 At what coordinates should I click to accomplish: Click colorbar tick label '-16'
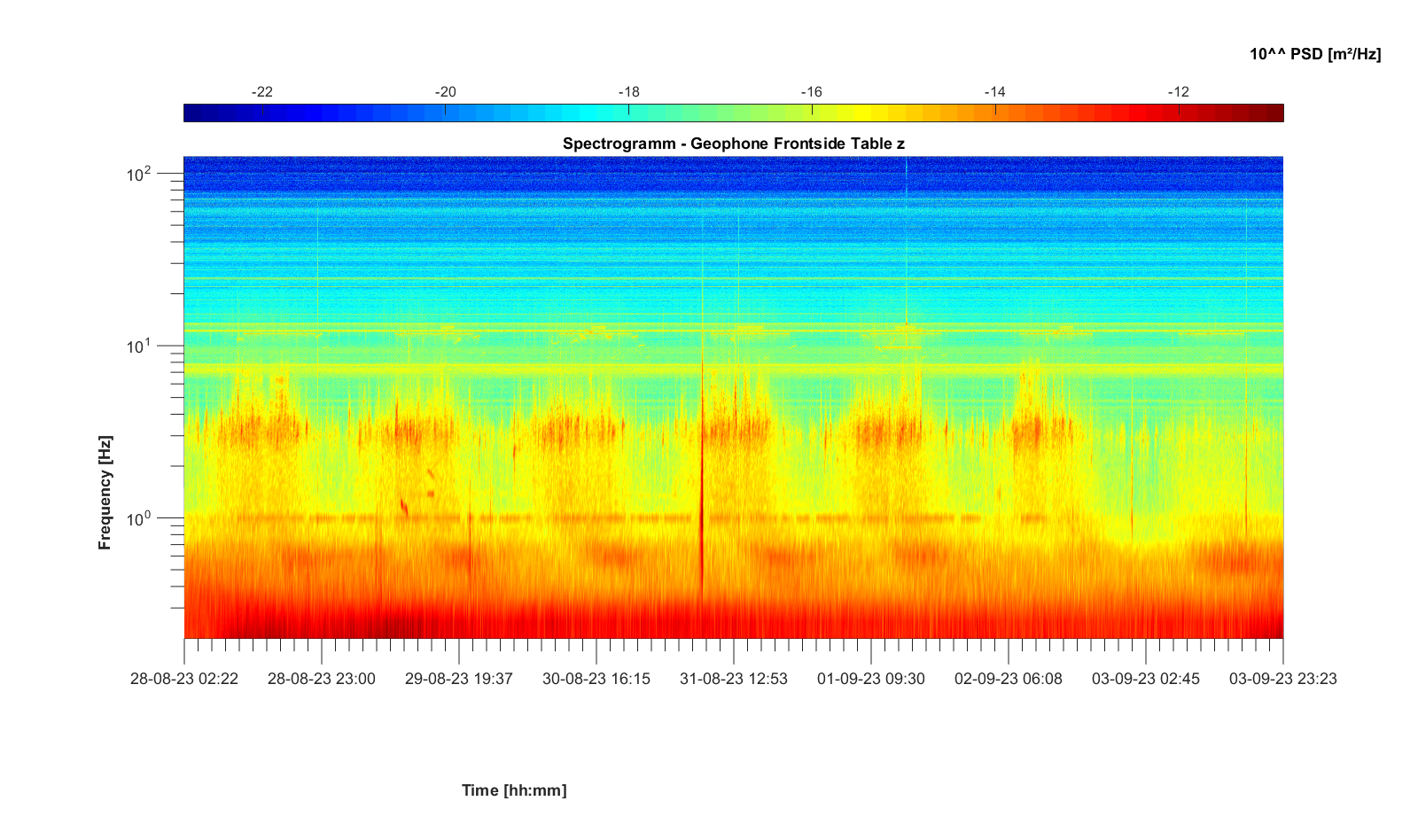click(812, 92)
